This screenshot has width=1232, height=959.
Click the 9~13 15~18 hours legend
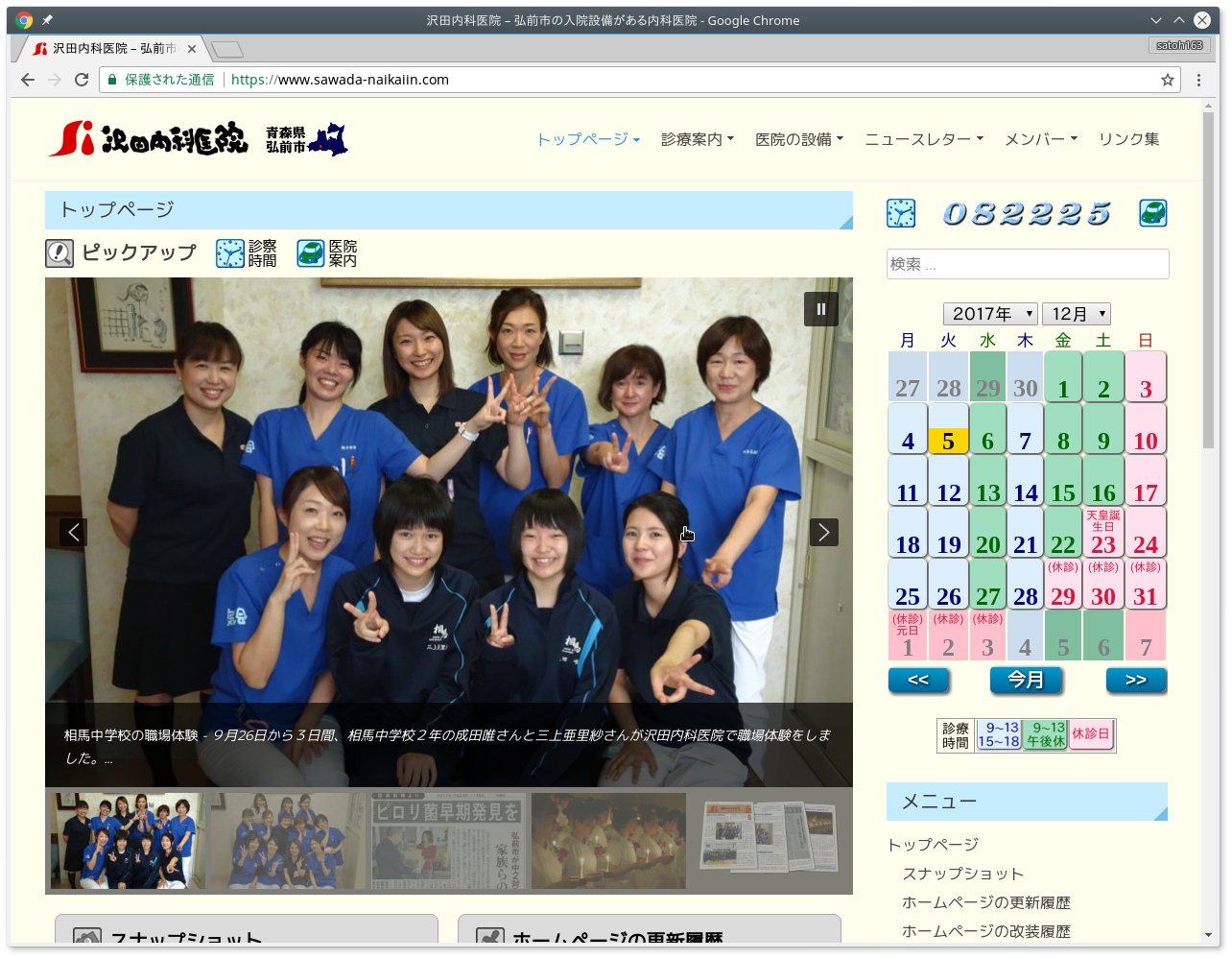pos(998,735)
